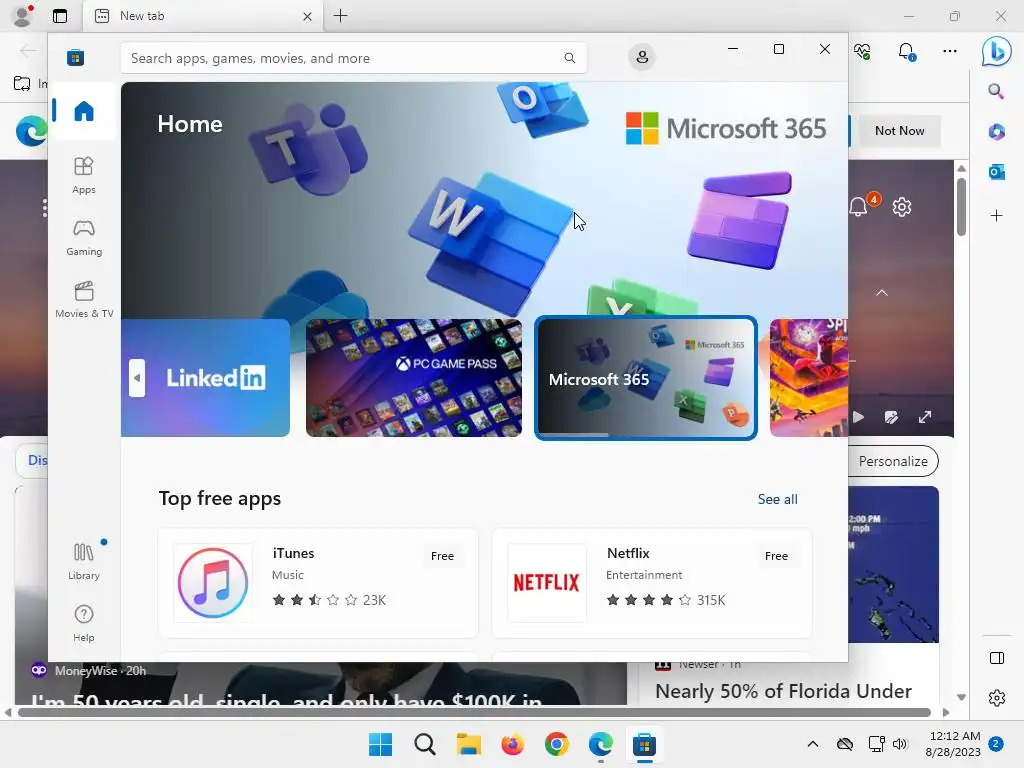
Task: Open Help in the Store sidebar
Action: tap(84, 624)
